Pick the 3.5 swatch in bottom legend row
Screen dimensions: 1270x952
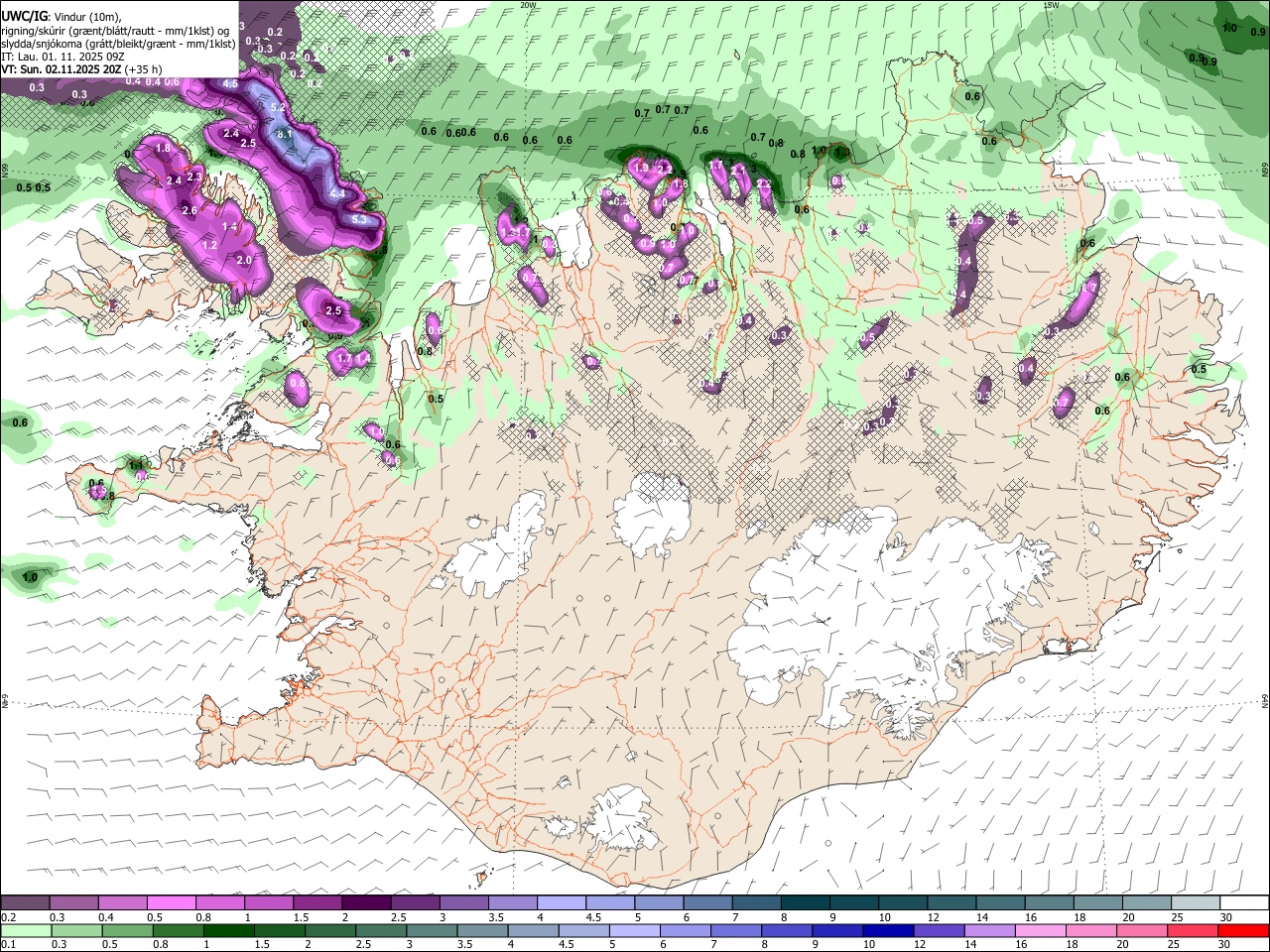[481, 930]
